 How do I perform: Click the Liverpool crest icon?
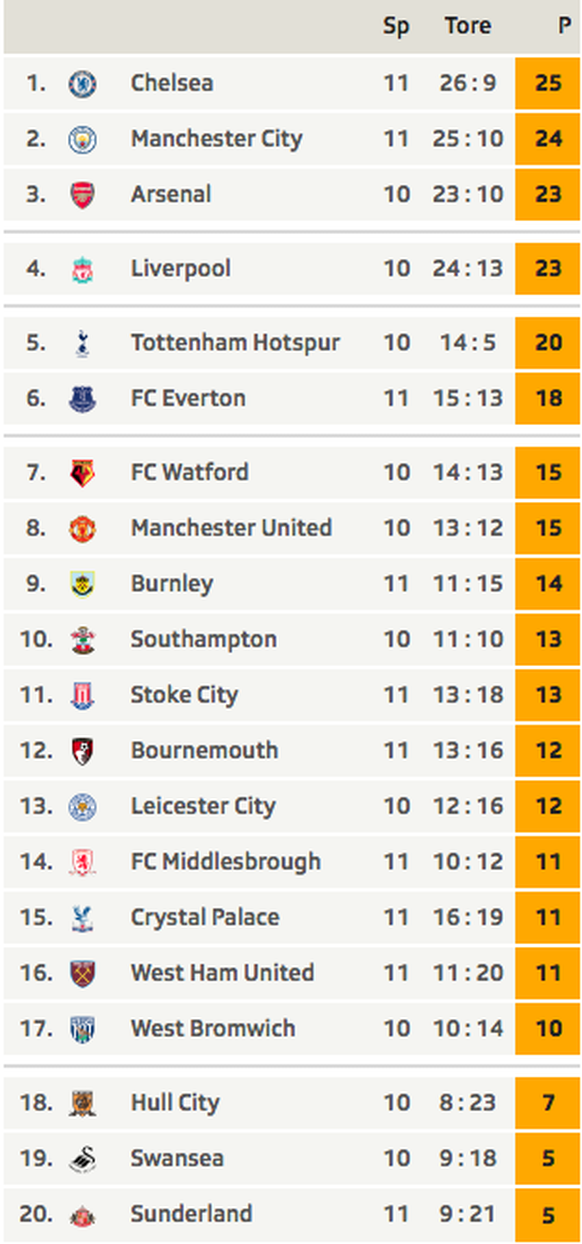(x=82, y=269)
